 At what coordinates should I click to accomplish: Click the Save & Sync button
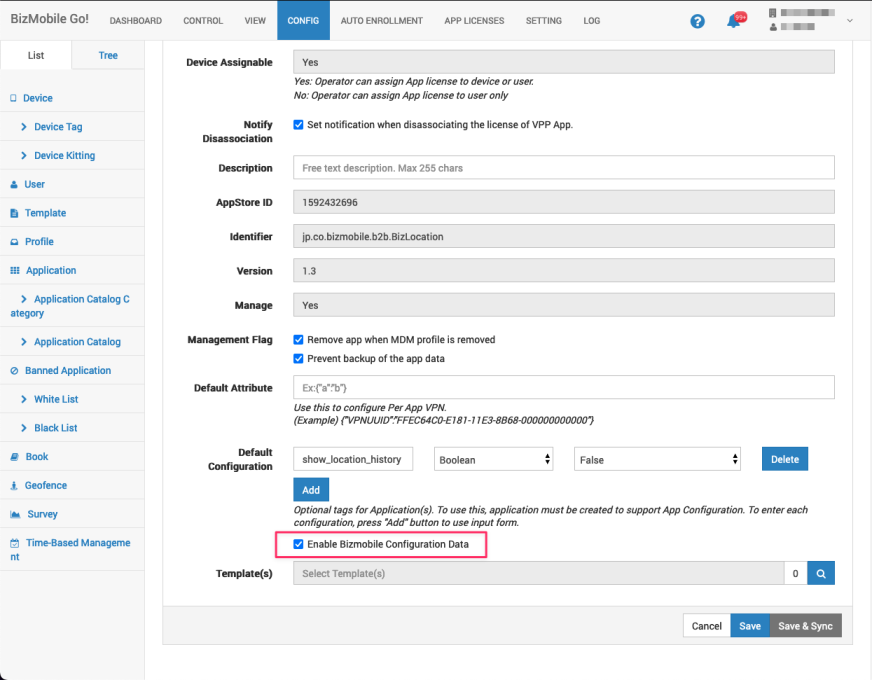[805, 626]
